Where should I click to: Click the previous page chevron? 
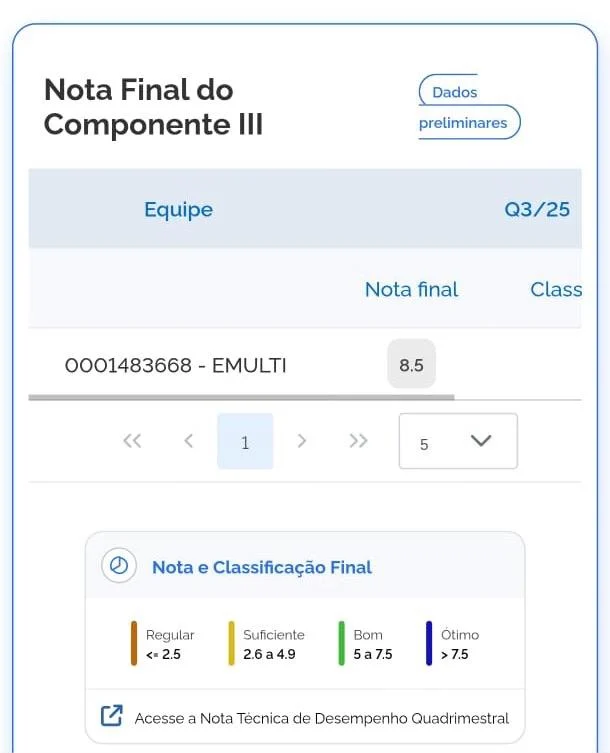[188, 441]
